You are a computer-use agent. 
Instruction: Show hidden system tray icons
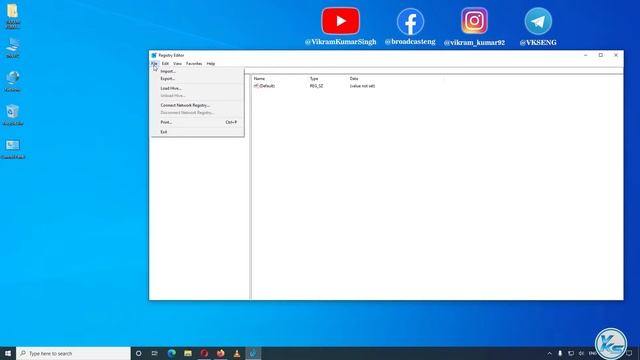[x=549, y=353]
